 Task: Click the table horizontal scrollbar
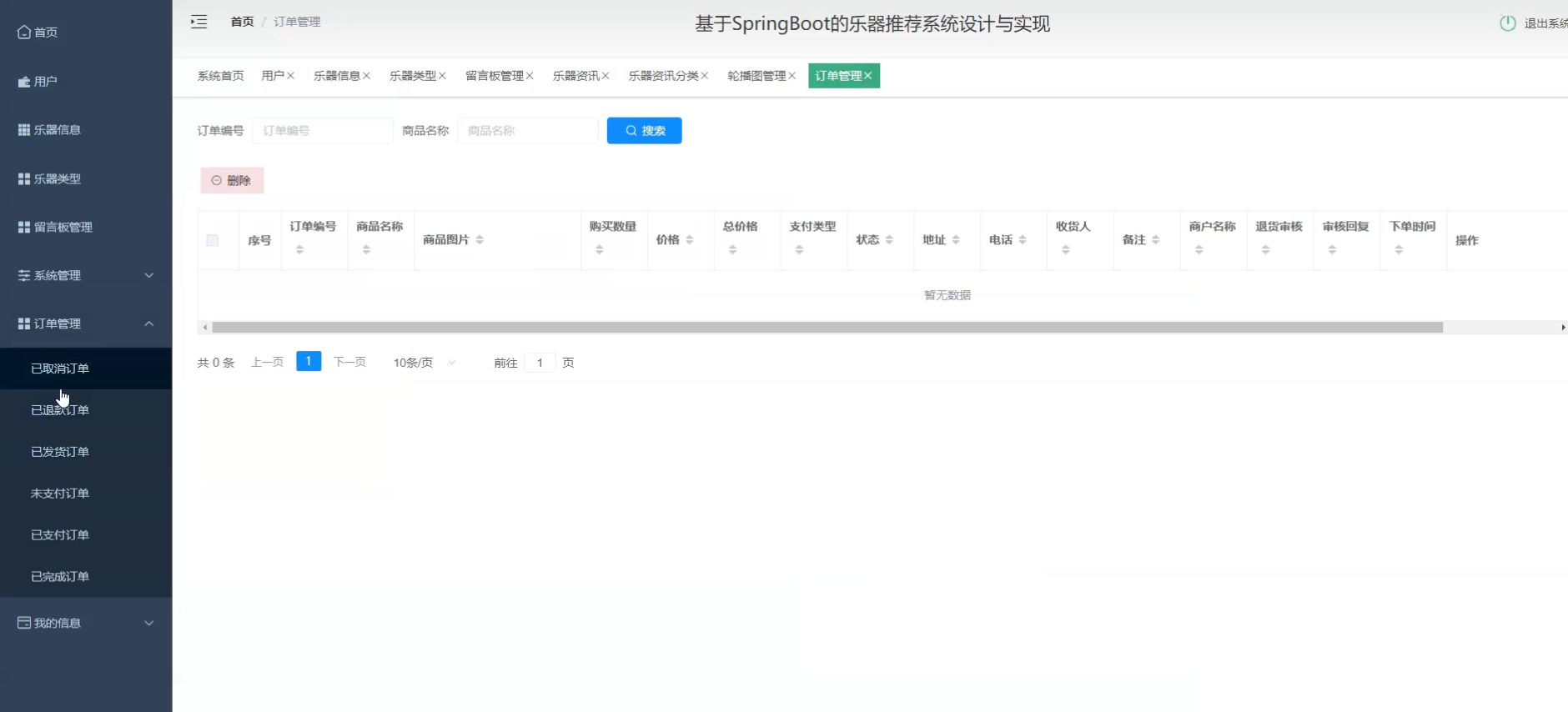coord(827,328)
